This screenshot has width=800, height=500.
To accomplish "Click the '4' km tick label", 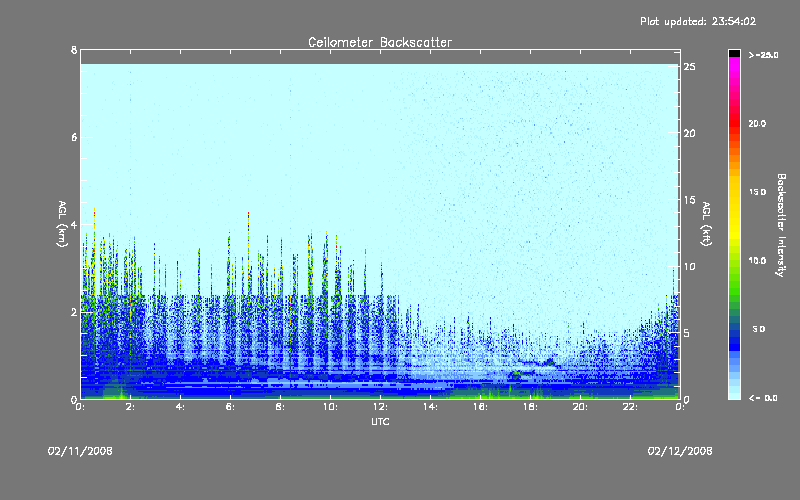I will (74, 224).
